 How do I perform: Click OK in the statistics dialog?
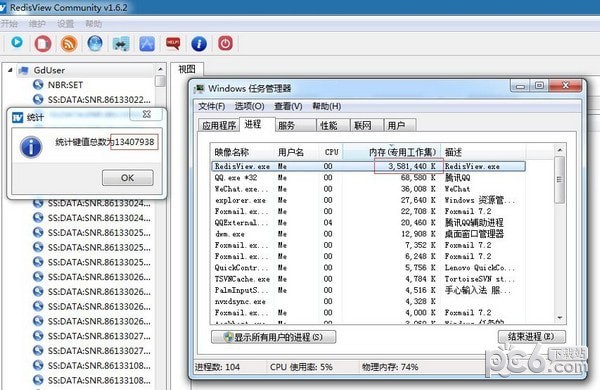tap(127, 178)
